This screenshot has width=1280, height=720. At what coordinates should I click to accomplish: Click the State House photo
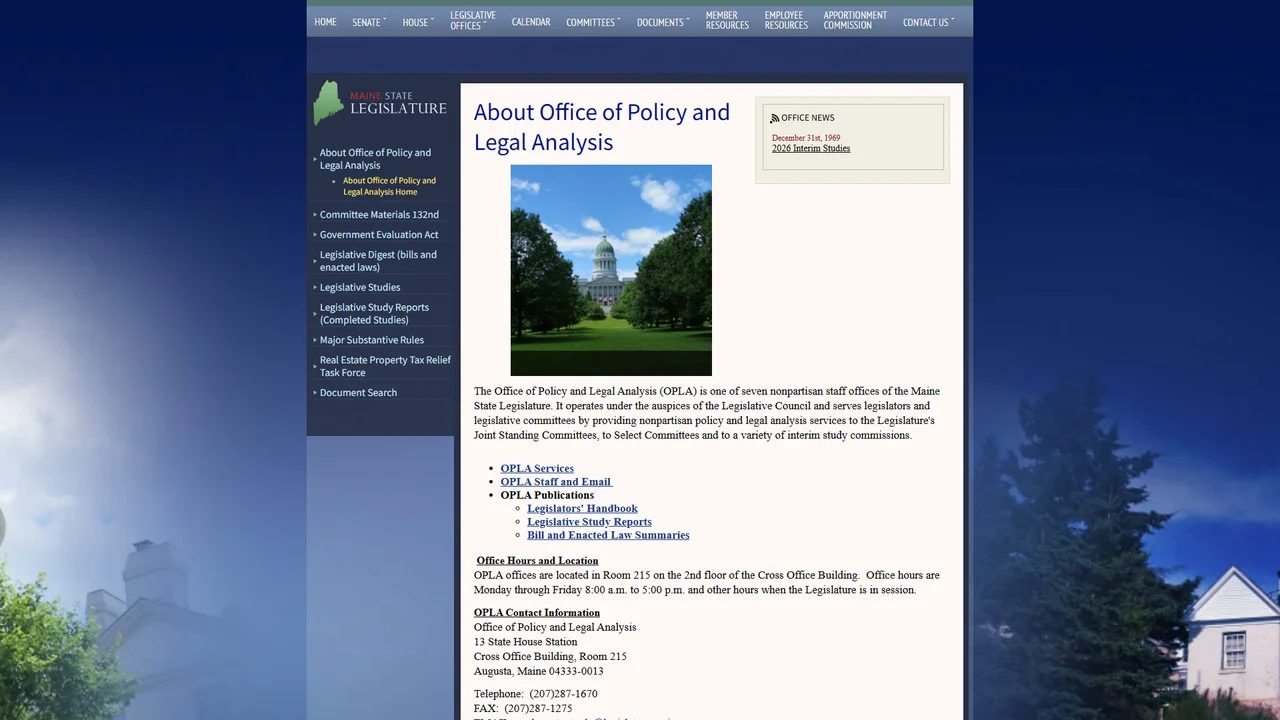pos(611,270)
